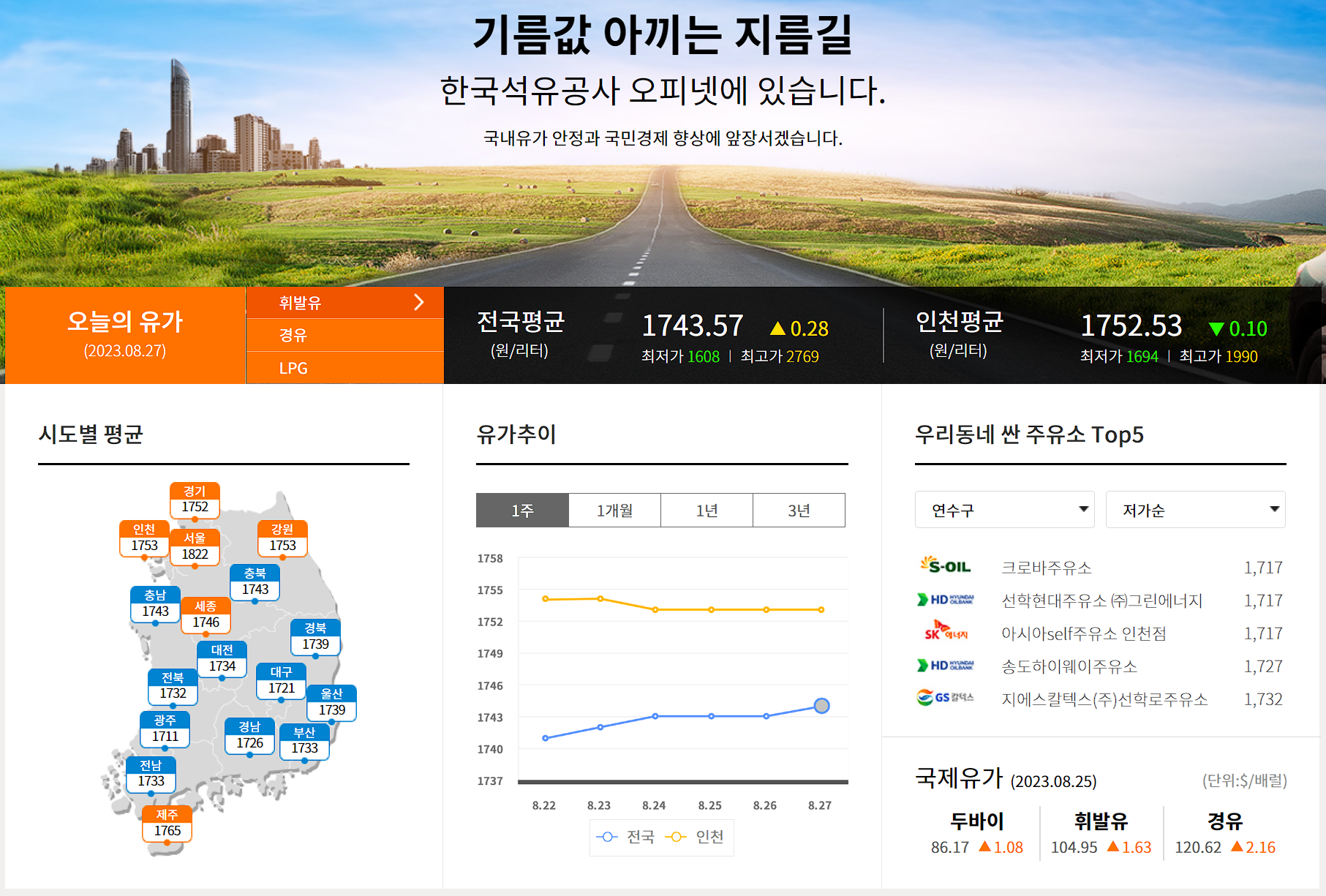Click the GS칼텍스 icon beside 선학로주유소
Screen dimensions: 1326x896
pos(944,699)
